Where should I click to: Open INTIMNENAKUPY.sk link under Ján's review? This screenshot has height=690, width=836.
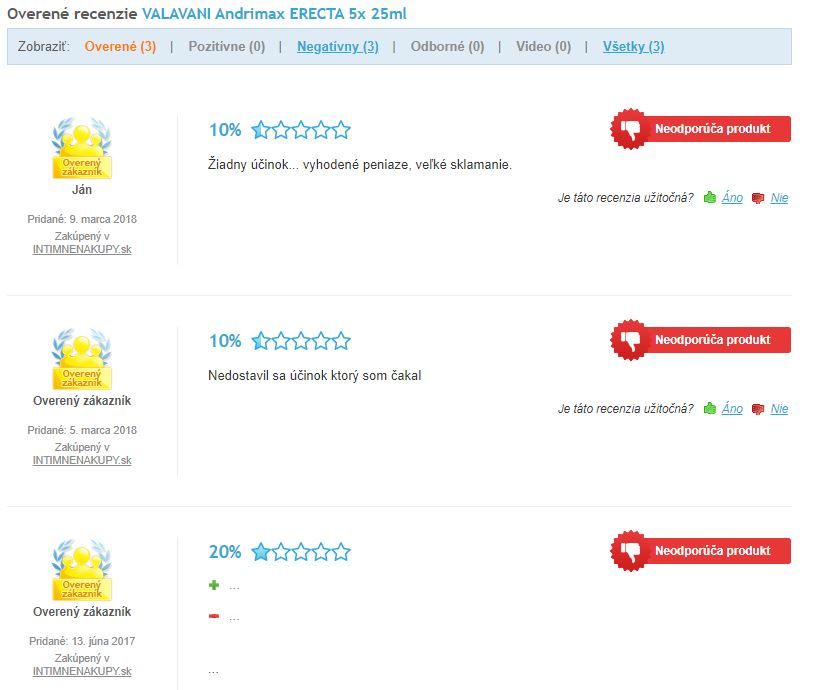tap(82, 250)
